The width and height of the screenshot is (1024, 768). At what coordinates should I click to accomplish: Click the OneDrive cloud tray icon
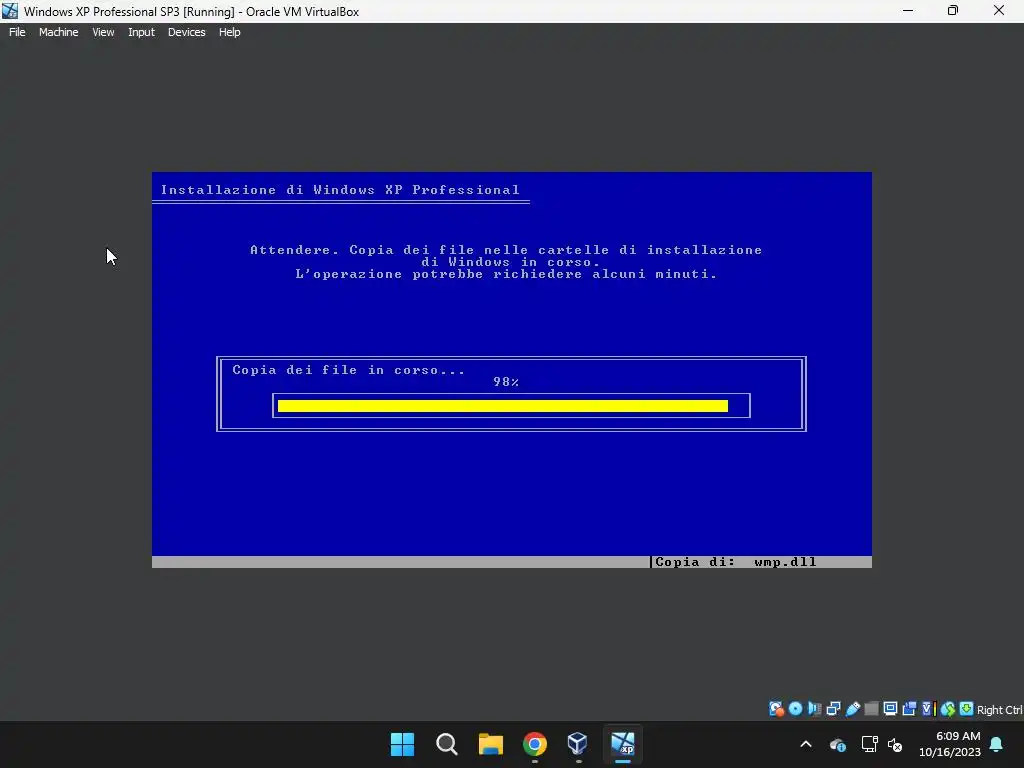coord(838,744)
